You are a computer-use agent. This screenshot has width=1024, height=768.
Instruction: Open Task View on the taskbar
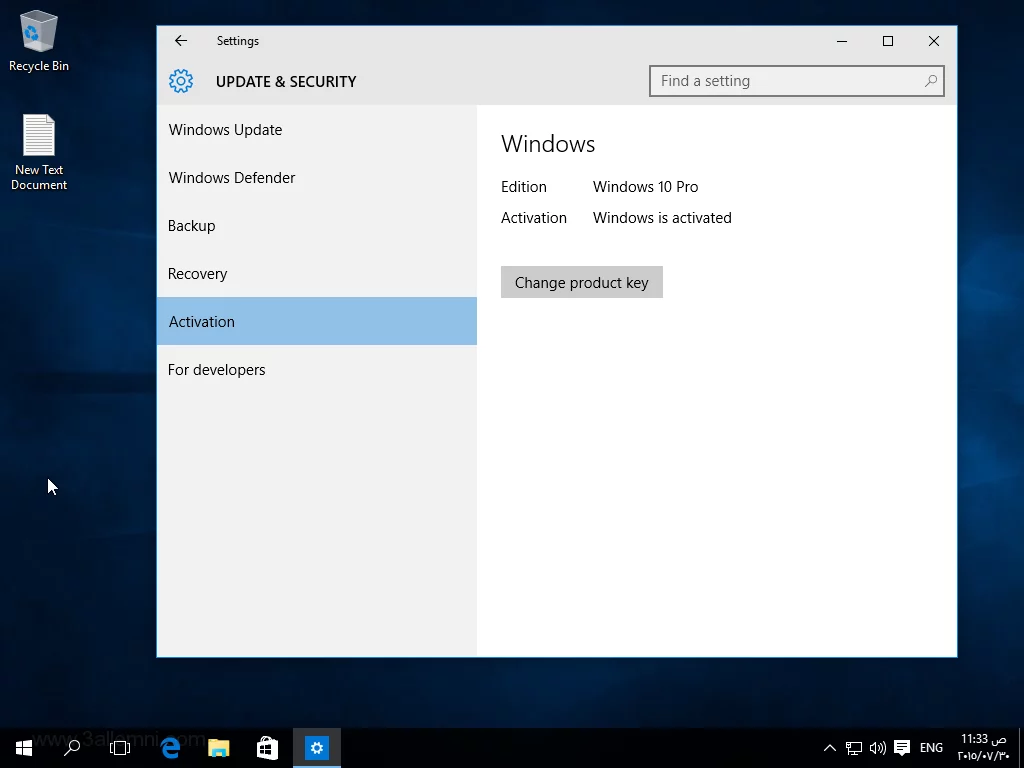tap(120, 747)
